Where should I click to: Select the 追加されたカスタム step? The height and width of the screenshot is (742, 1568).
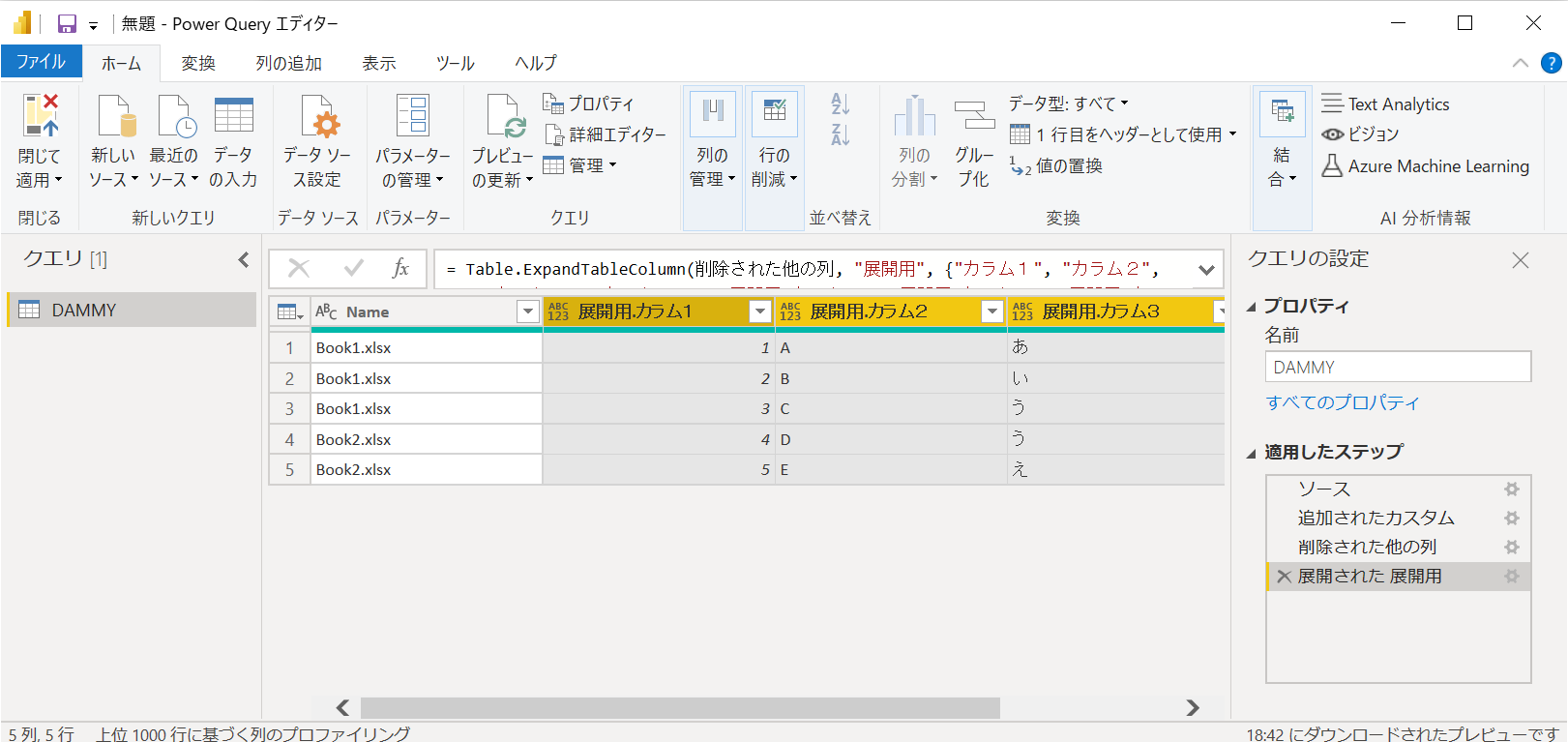(1398, 519)
